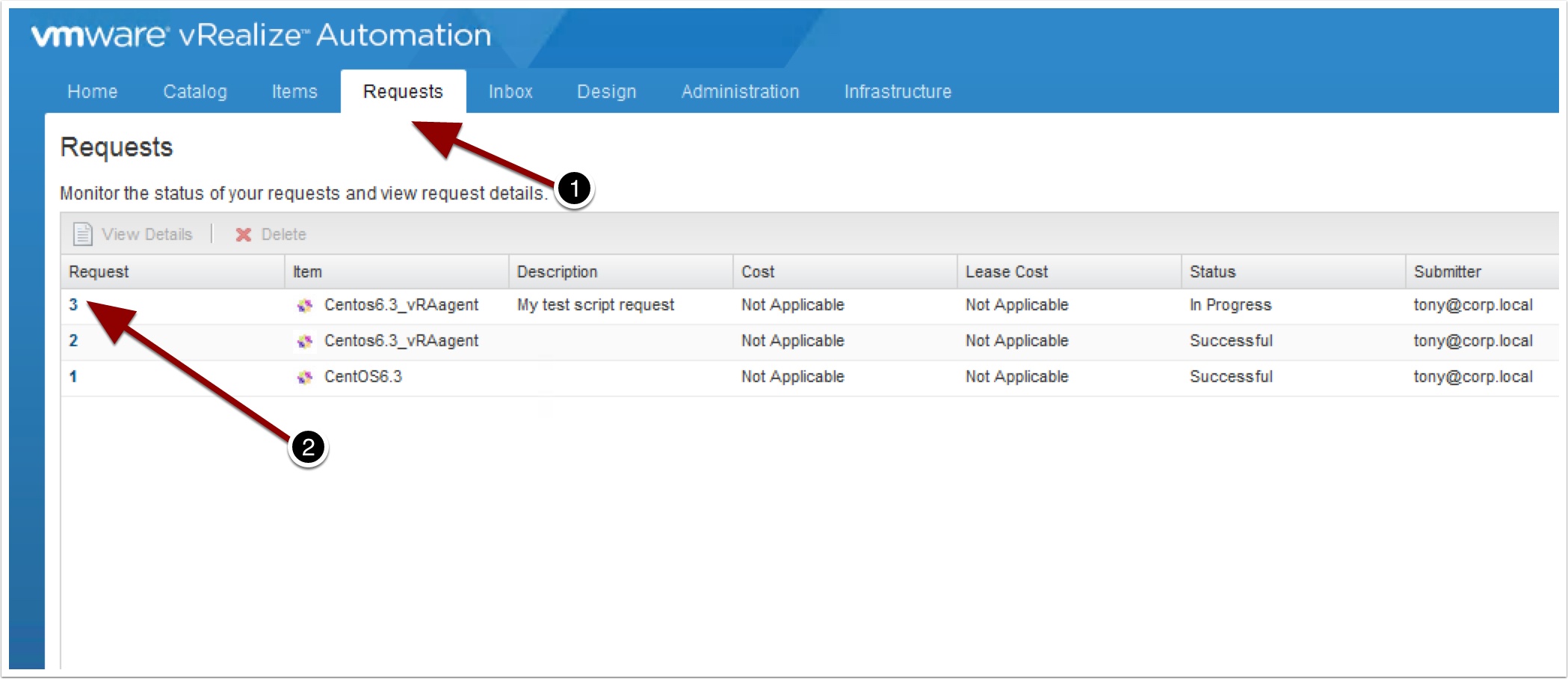Sort by the Status column header

coord(1212,271)
